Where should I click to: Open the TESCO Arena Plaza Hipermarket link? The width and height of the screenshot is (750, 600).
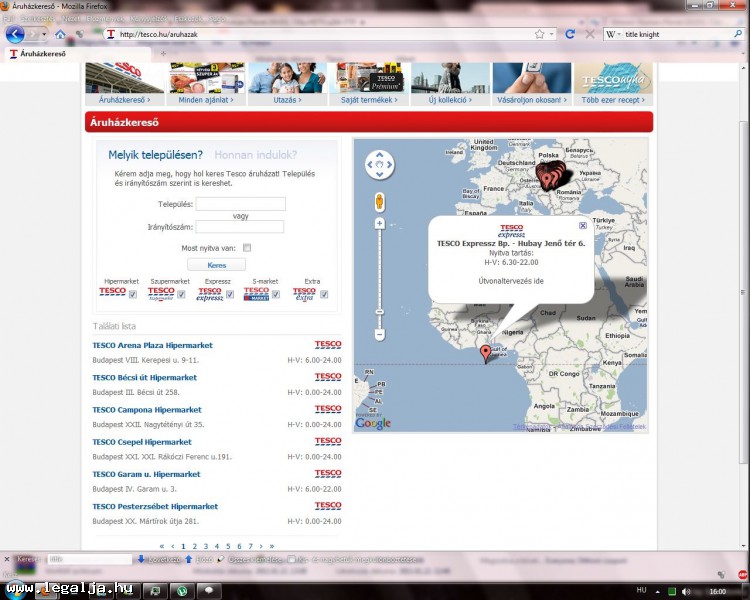tap(152, 345)
